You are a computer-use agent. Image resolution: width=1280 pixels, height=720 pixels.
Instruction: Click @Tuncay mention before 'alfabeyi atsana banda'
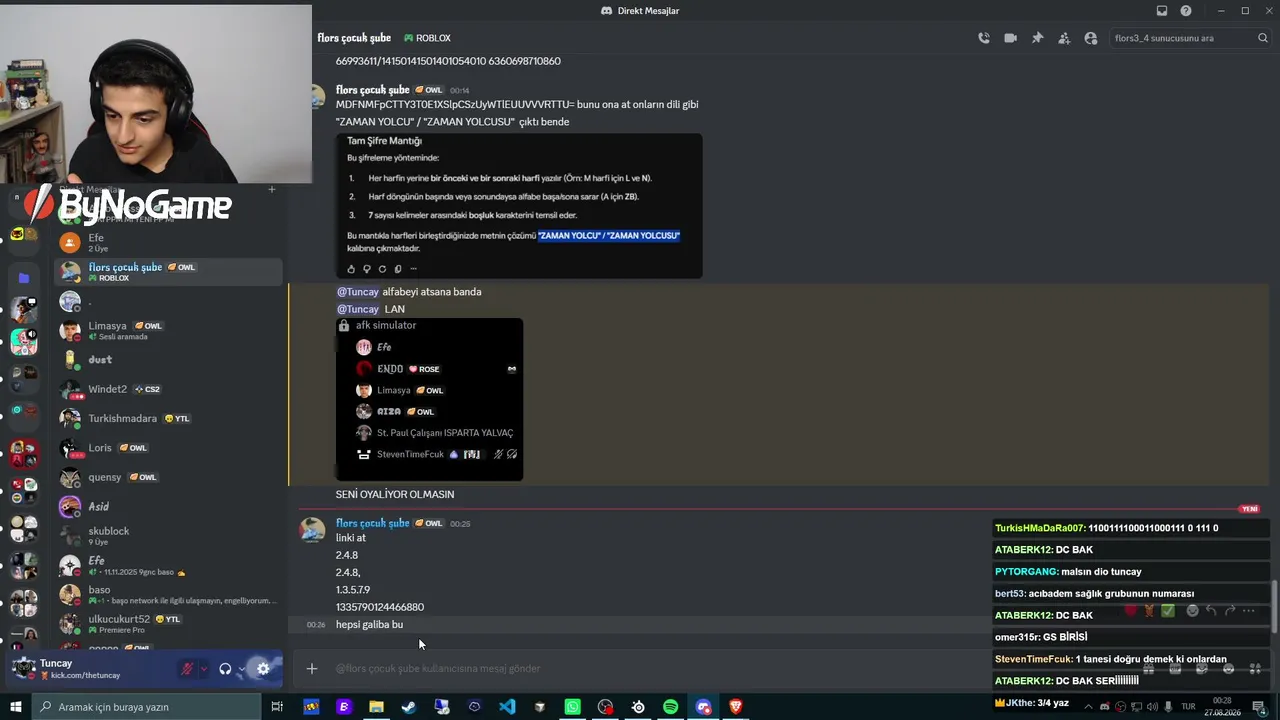tap(358, 292)
